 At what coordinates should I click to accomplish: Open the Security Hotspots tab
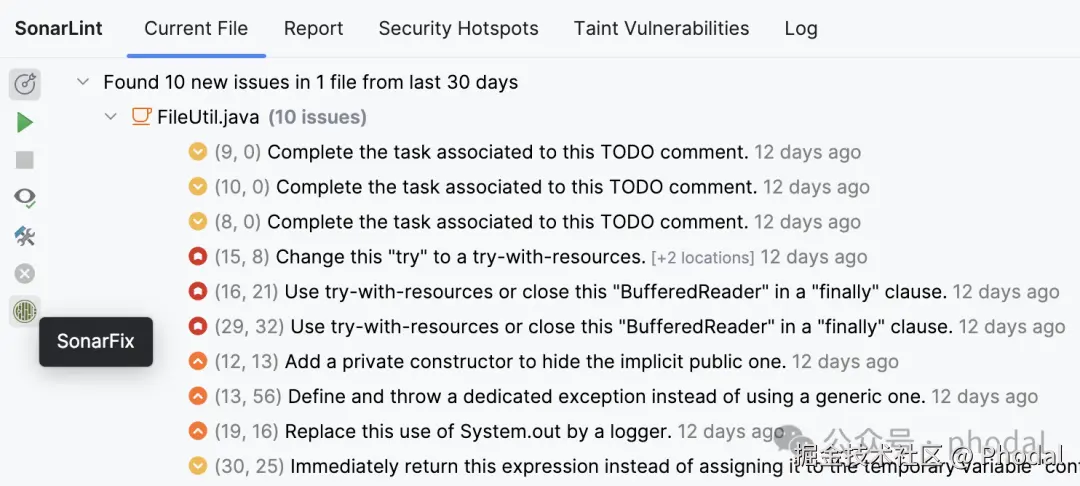point(458,28)
